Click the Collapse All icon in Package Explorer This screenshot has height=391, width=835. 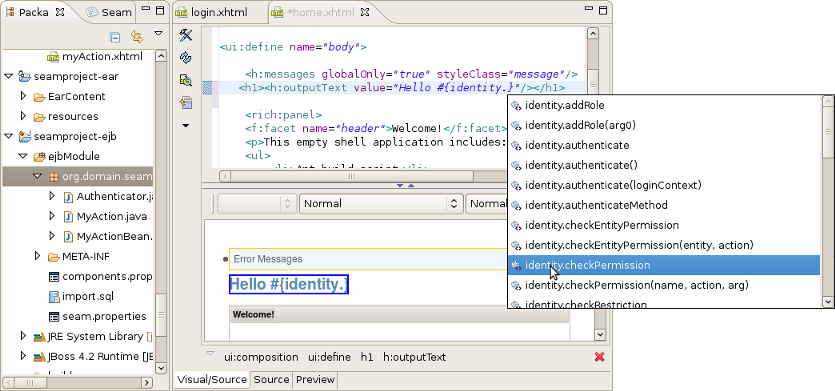tap(114, 37)
